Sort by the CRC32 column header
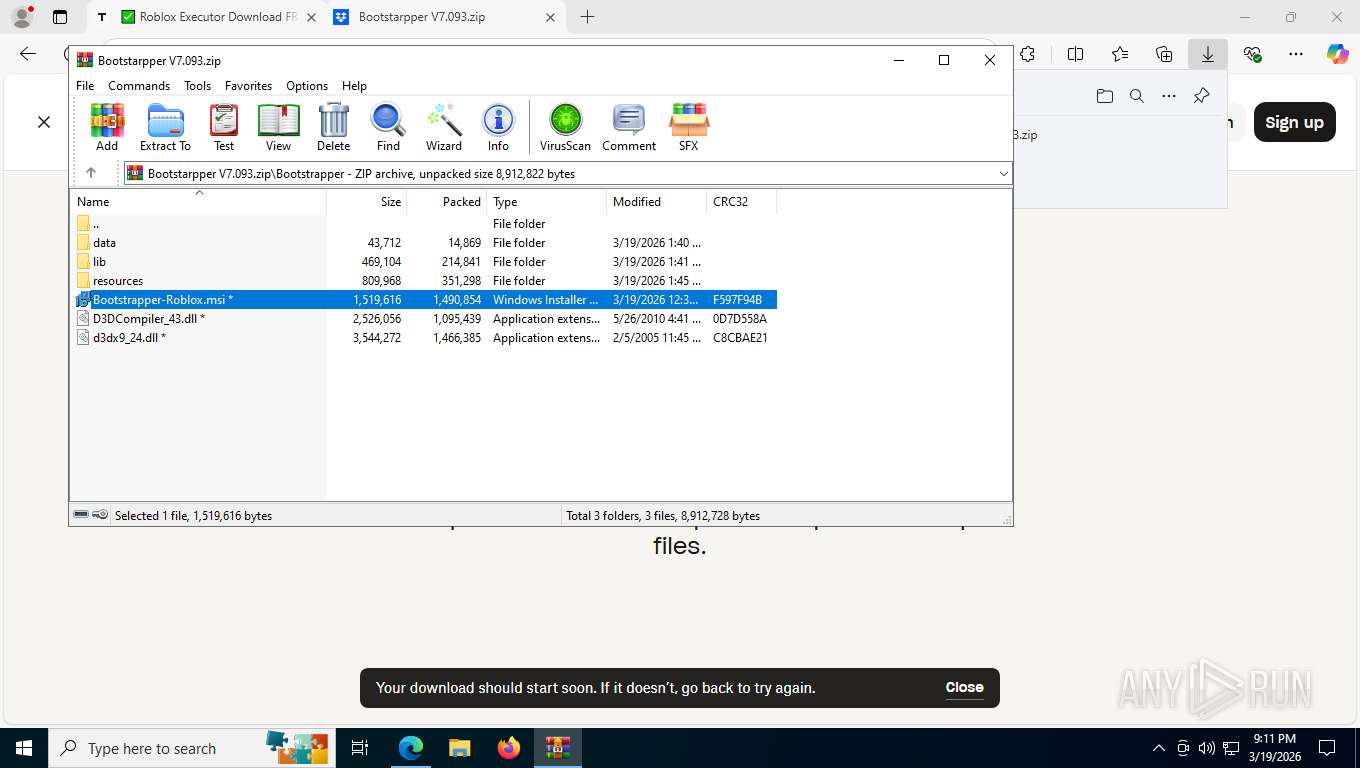Viewport: 1360px width, 768px height. [741, 201]
